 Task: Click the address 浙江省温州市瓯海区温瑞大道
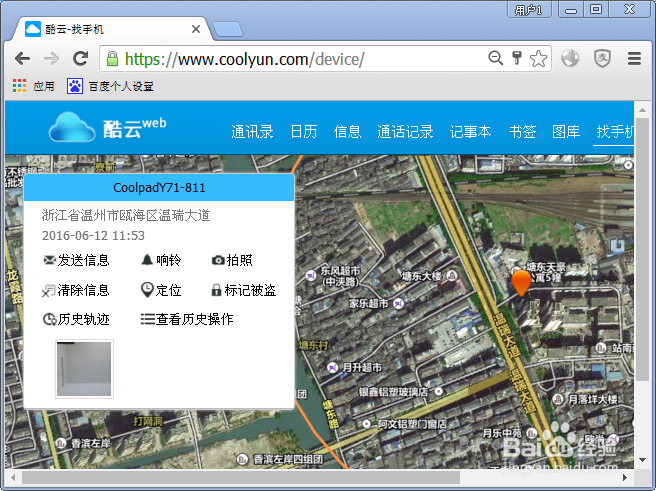[x=126, y=215]
